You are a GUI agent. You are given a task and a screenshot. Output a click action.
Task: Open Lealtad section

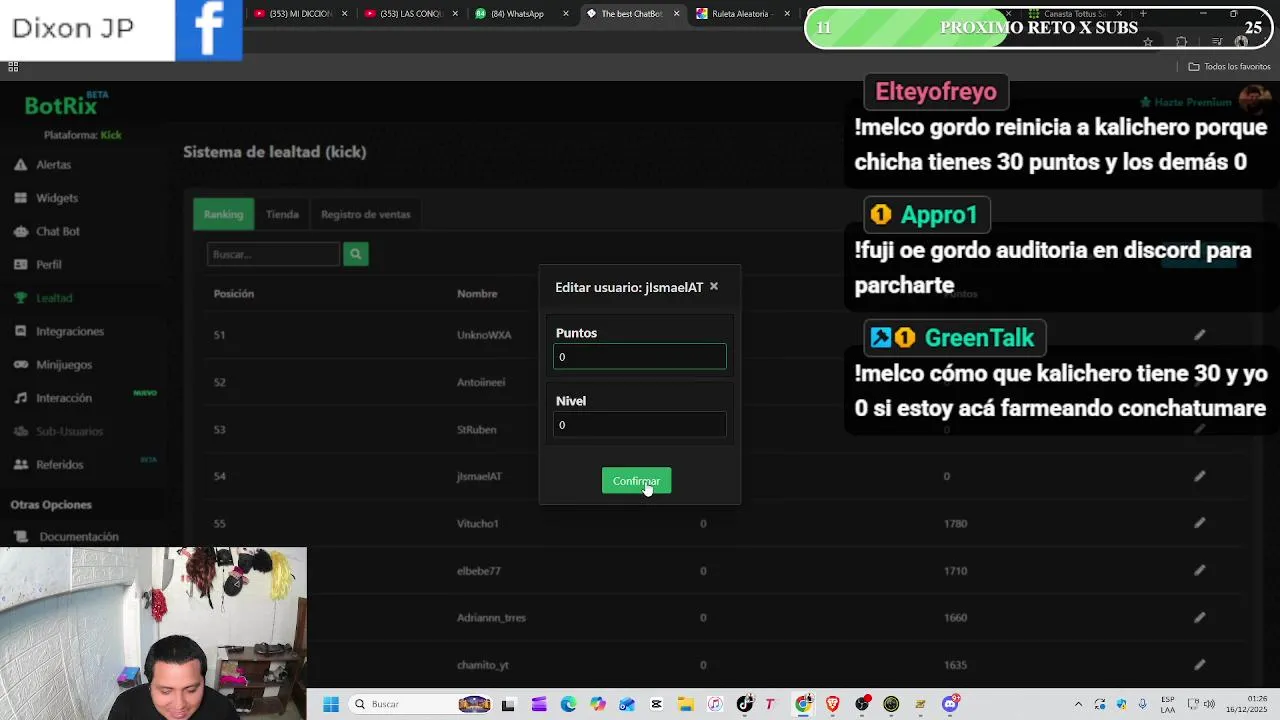(x=43, y=298)
